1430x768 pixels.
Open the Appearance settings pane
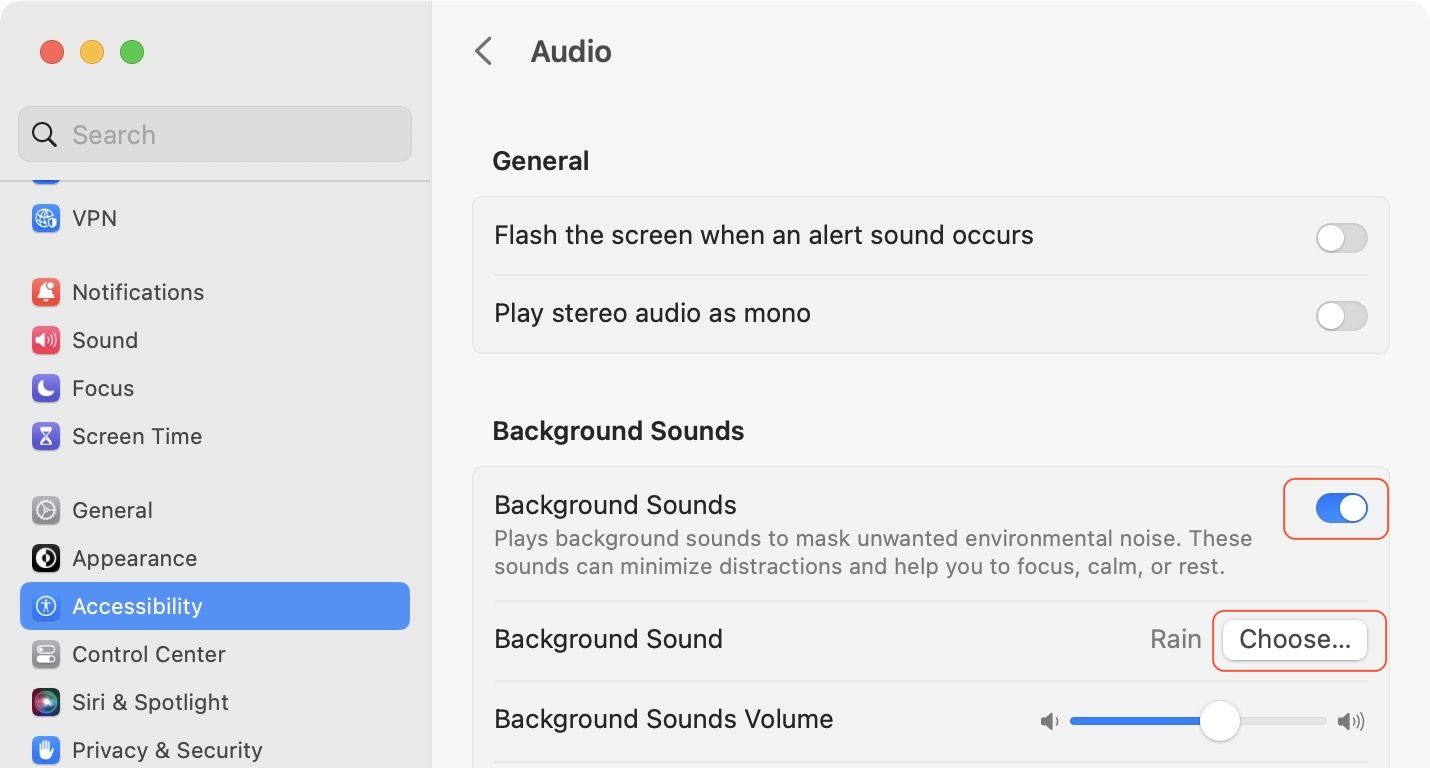[x=134, y=558]
